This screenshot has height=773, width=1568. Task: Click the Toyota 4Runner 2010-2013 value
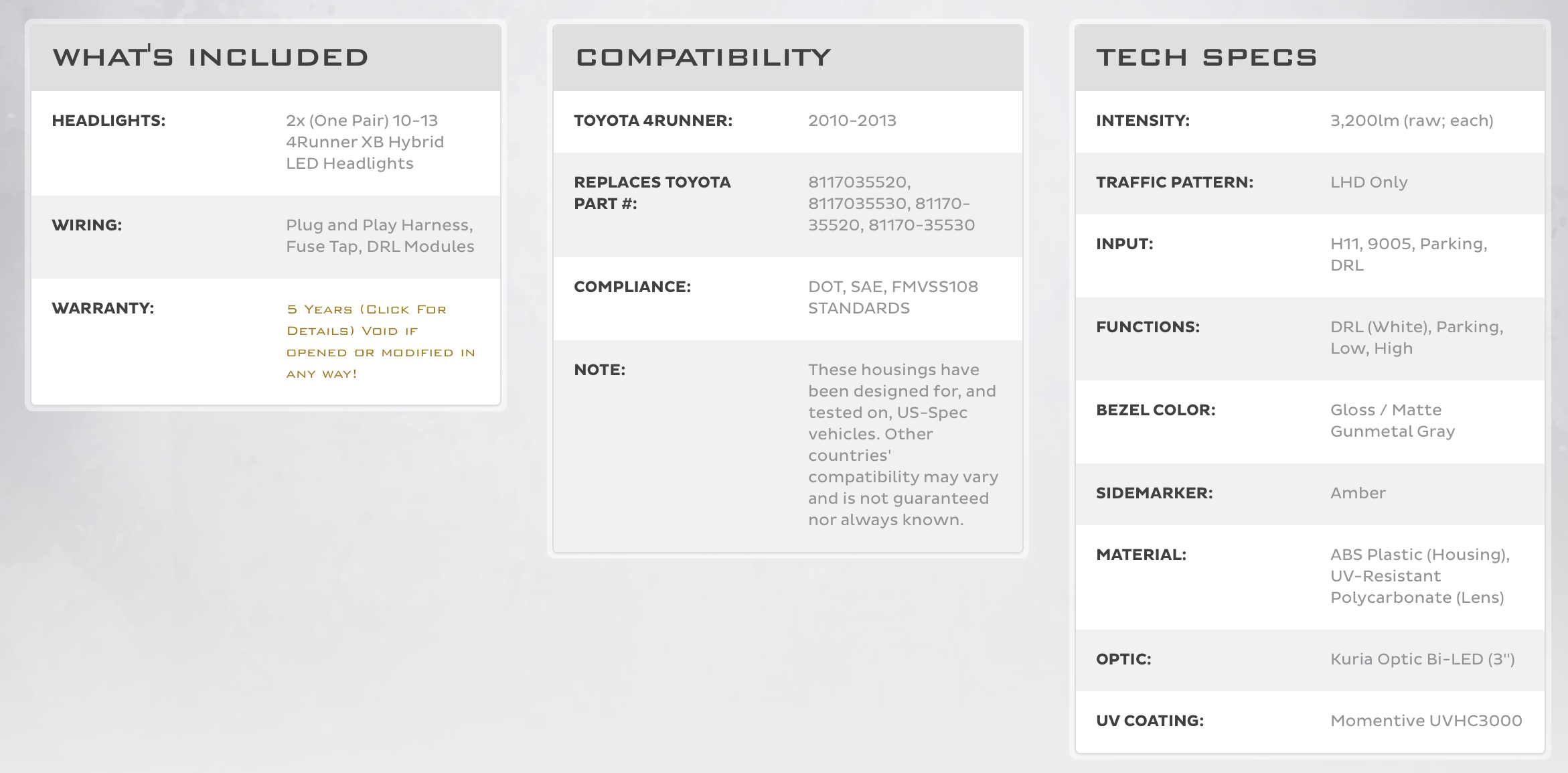coord(852,121)
